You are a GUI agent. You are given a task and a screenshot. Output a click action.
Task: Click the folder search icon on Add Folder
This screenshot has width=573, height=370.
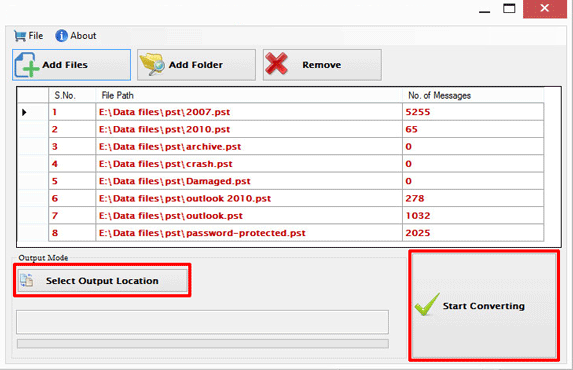[152, 64]
